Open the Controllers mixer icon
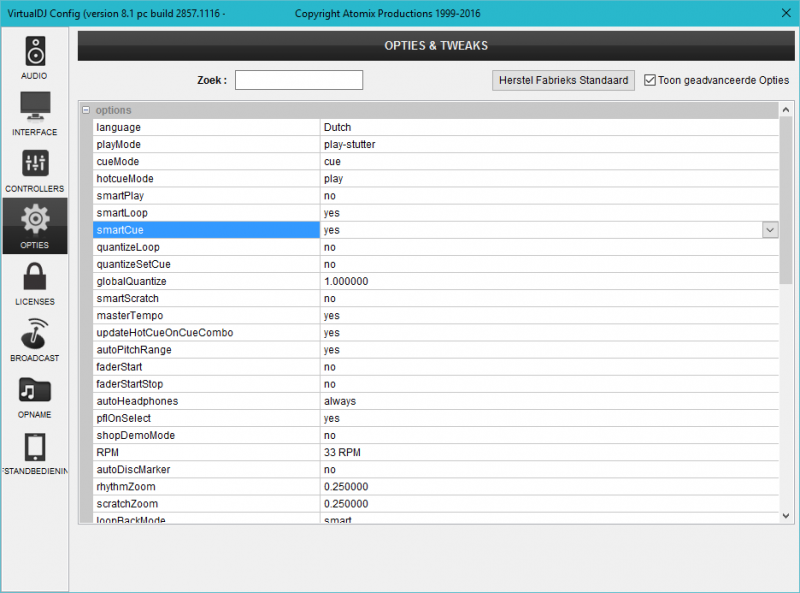This screenshot has width=800, height=593. click(35, 163)
